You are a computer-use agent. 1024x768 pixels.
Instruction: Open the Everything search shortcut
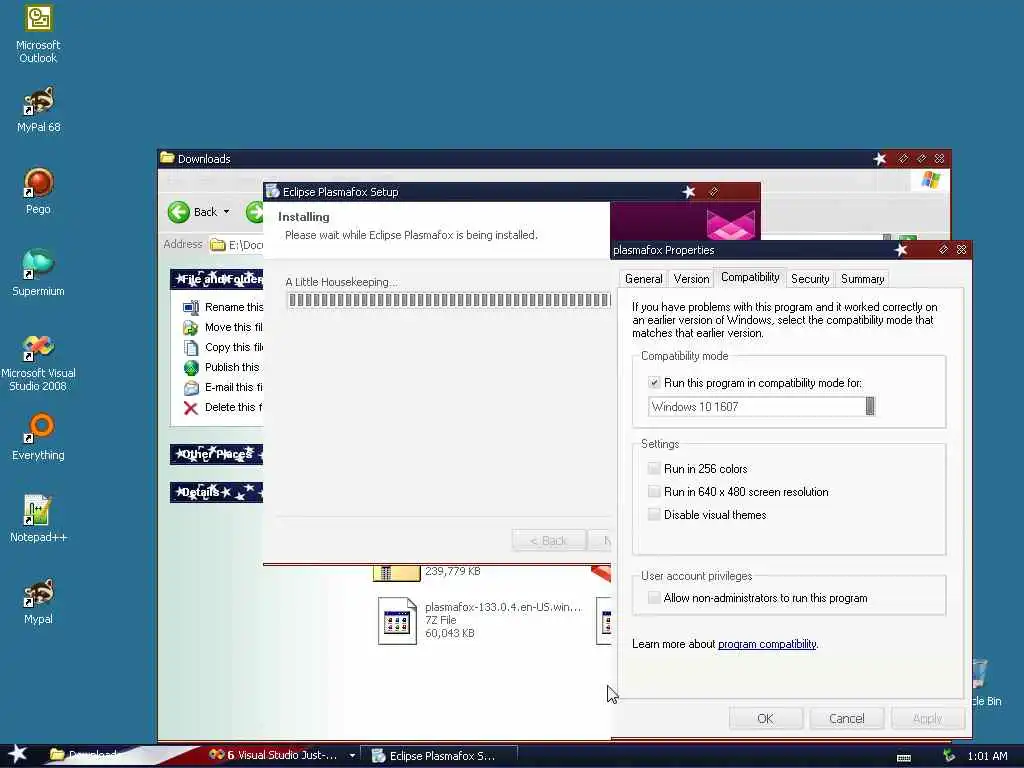point(38,437)
